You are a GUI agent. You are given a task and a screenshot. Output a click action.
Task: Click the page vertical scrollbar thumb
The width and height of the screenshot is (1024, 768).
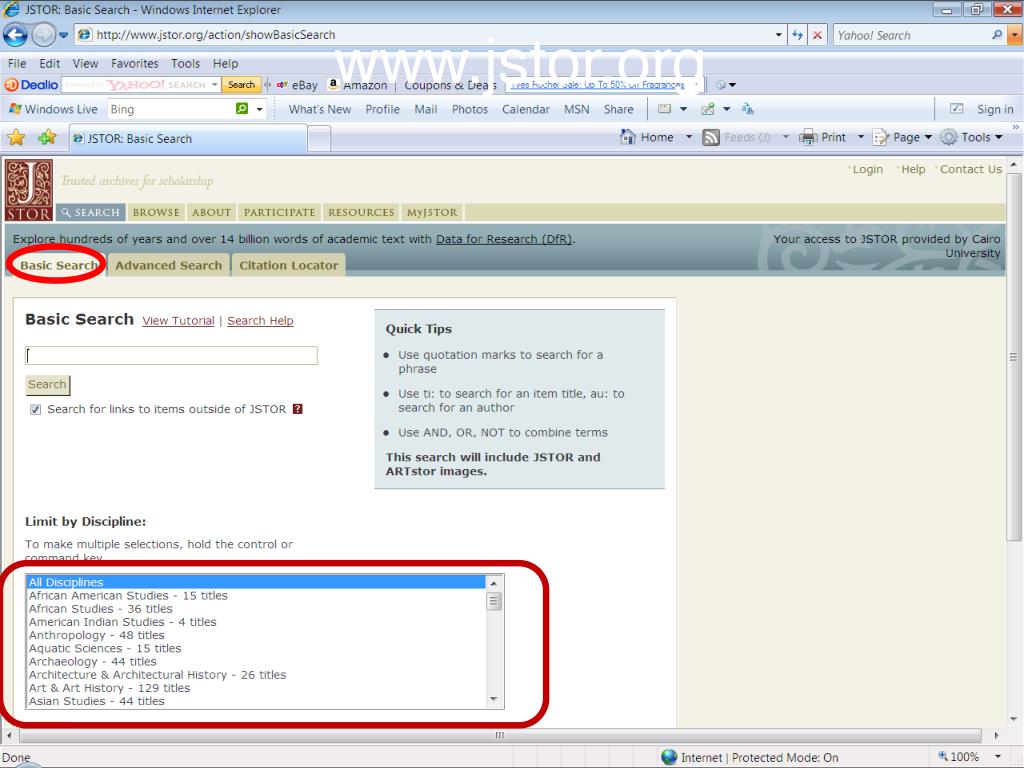click(x=1013, y=357)
